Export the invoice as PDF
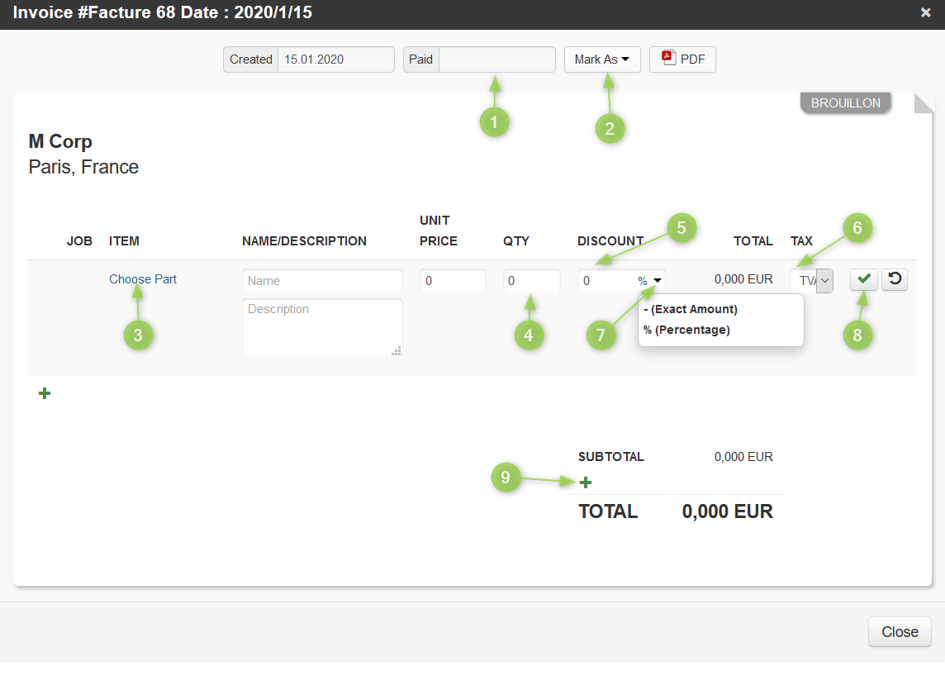Screen dimensions: 945x680 [682, 59]
